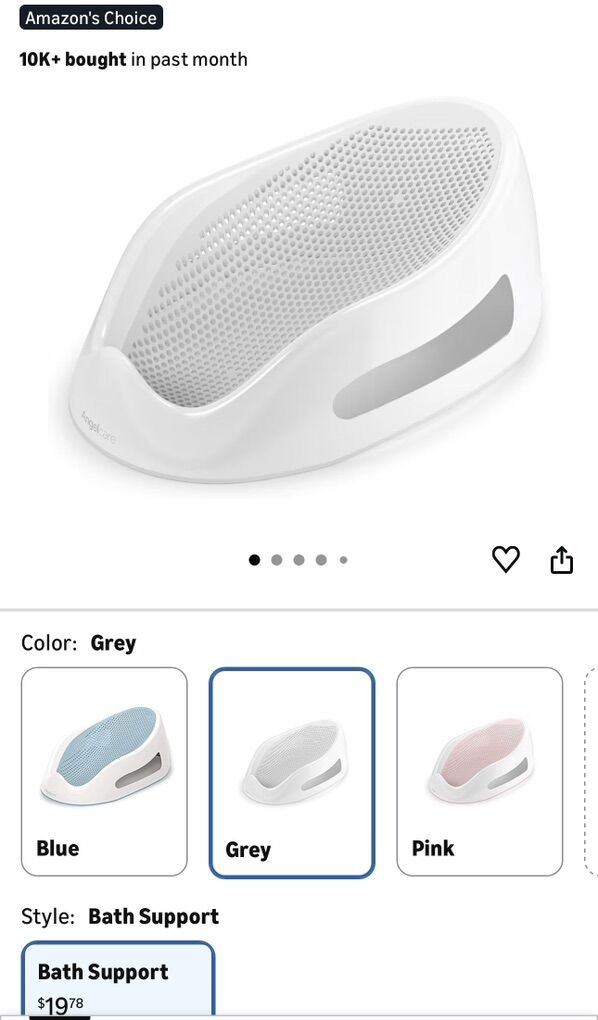Viewport: 598px width, 1020px height.
Task: Select the Grey color option
Action: [292, 773]
